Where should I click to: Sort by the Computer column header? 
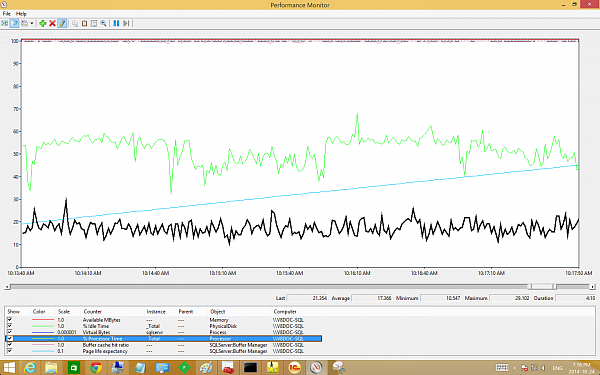(296, 311)
